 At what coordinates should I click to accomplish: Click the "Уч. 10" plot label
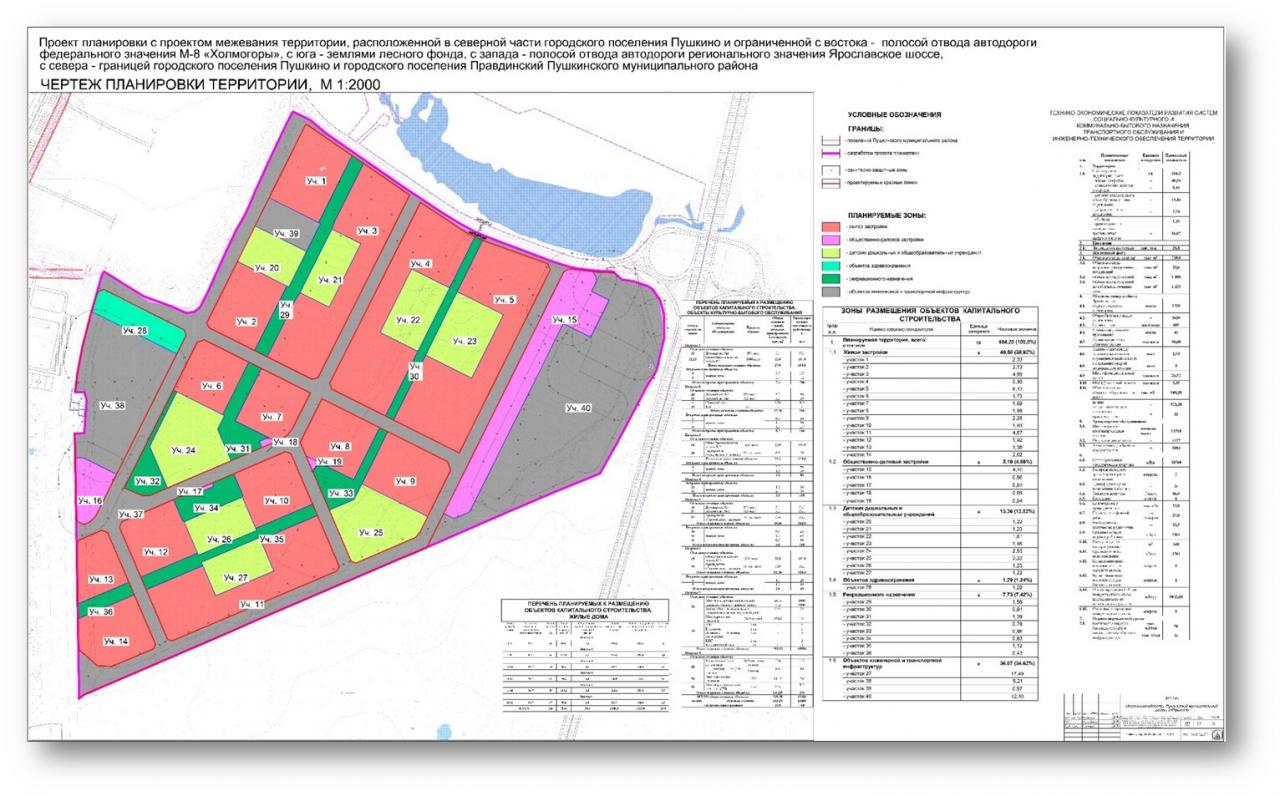point(276,500)
